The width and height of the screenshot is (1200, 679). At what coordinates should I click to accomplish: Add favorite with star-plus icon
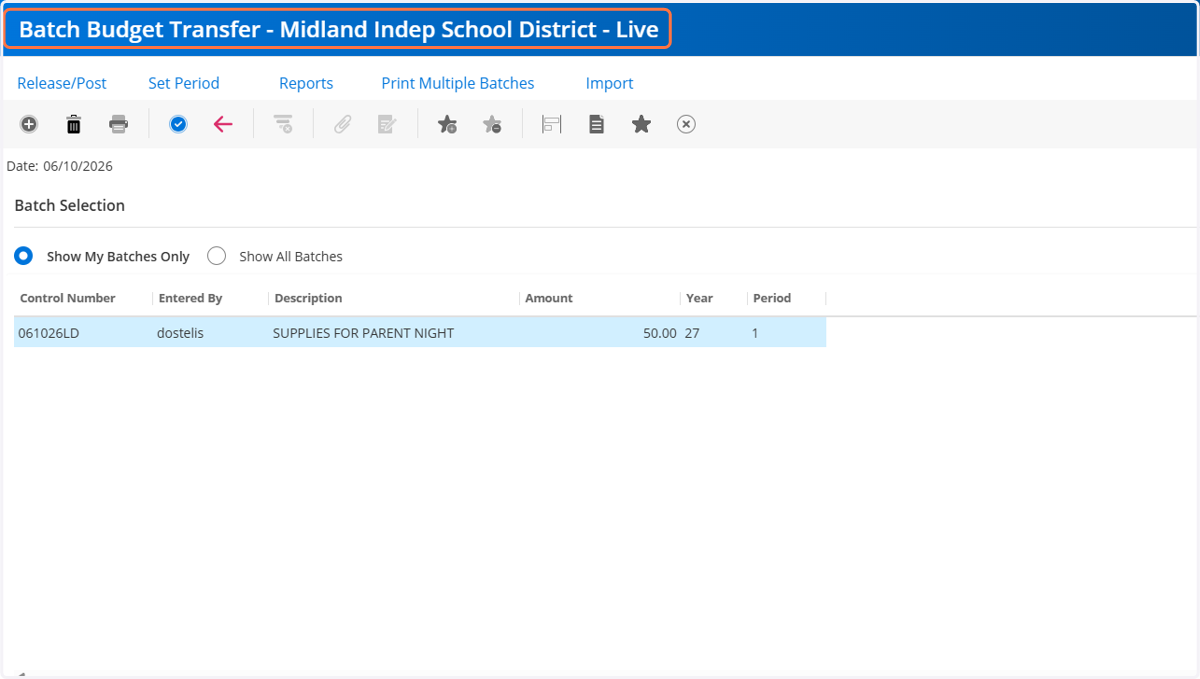pos(447,124)
